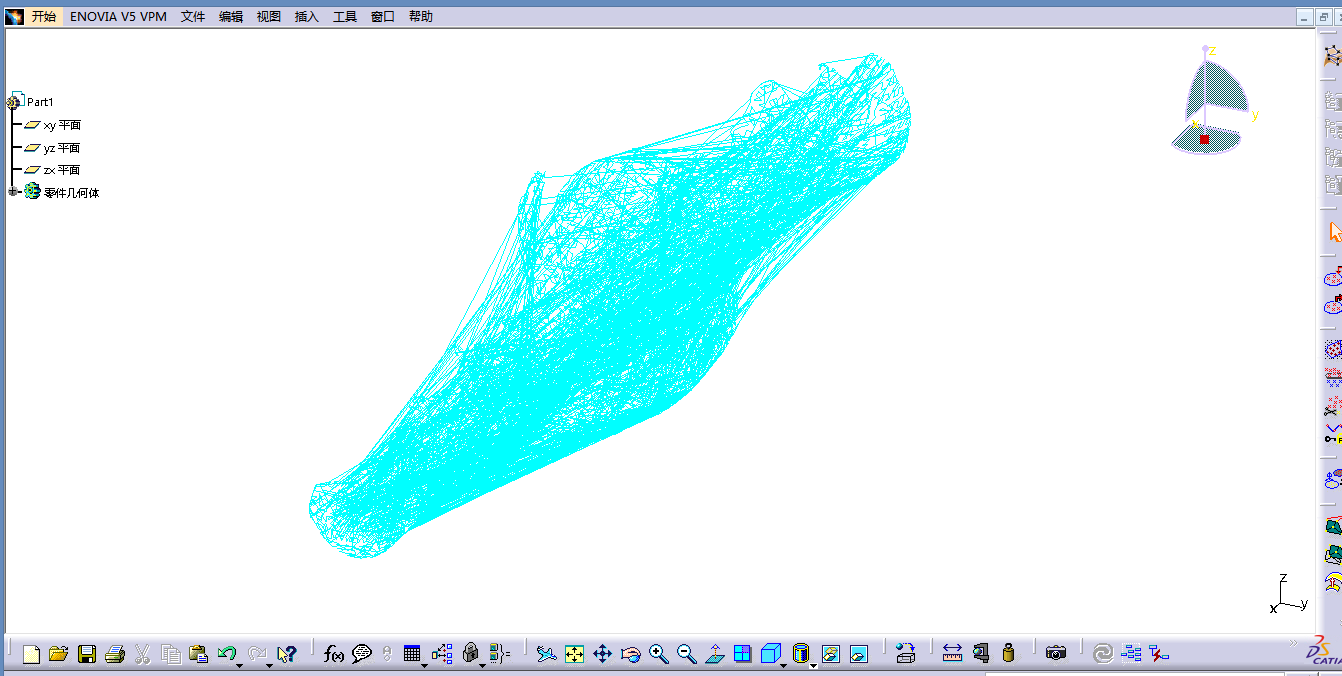The image size is (1342, 676).
Task: Open the view mode cylinder dropdown arrow
Action: tap(813, 665)
